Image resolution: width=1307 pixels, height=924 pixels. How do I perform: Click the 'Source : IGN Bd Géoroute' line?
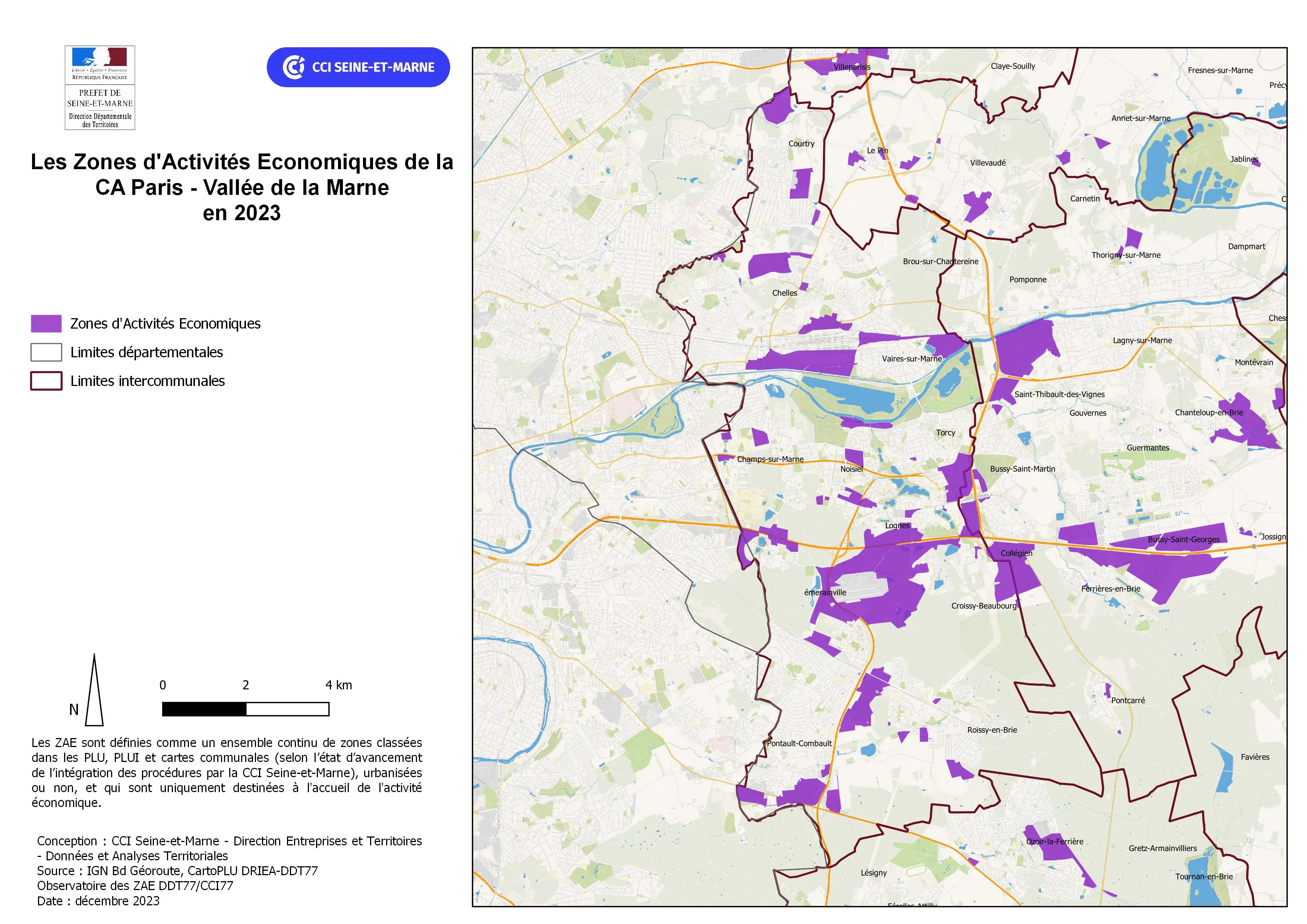pos(178,871)
